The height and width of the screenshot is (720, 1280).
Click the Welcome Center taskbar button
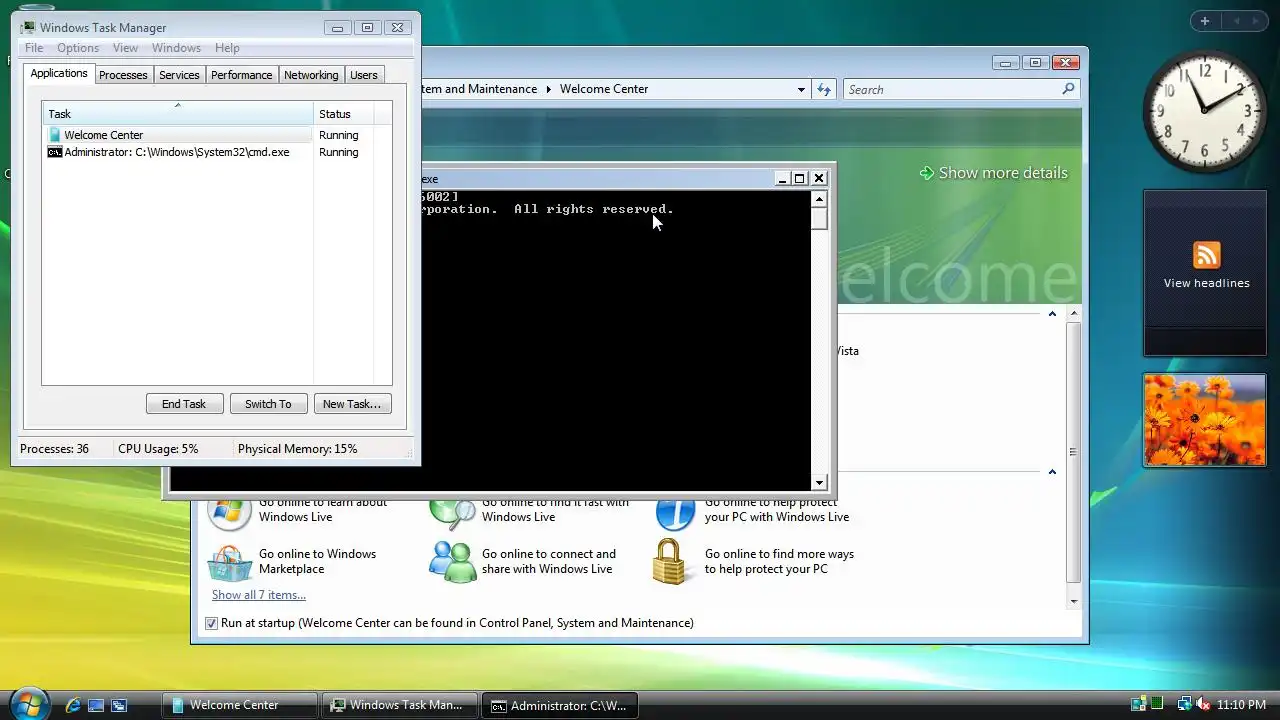tap(239, 705)
